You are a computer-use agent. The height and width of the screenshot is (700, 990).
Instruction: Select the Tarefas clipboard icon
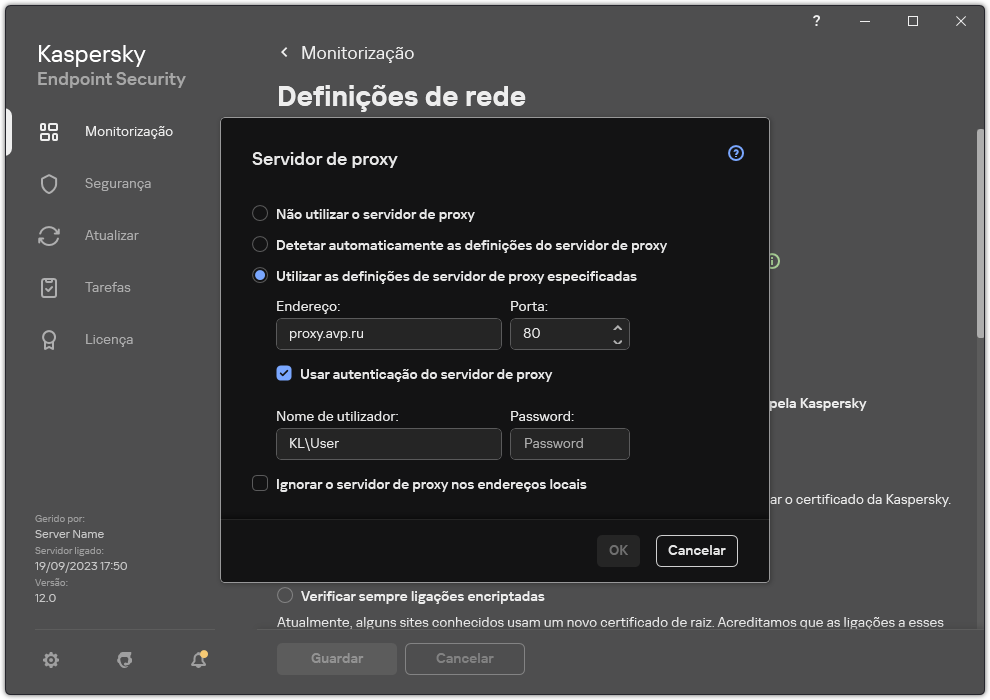pos(49,287)
